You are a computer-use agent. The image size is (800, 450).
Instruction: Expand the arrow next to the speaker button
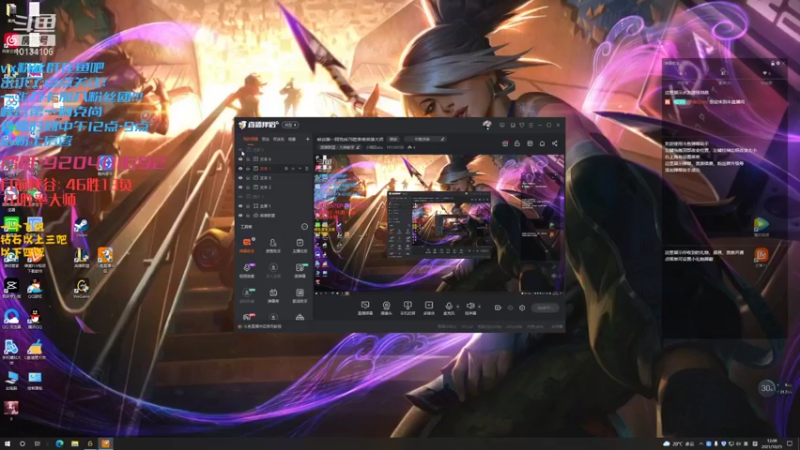(x=479, y=307)
